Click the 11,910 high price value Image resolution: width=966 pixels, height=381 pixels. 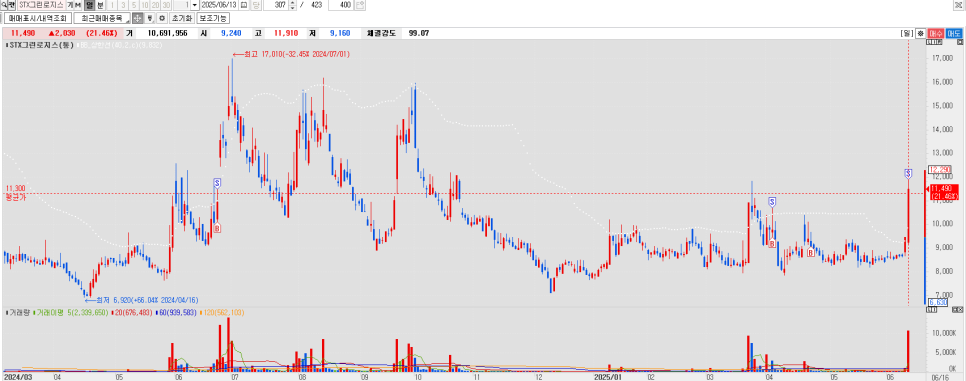[285, 33]
